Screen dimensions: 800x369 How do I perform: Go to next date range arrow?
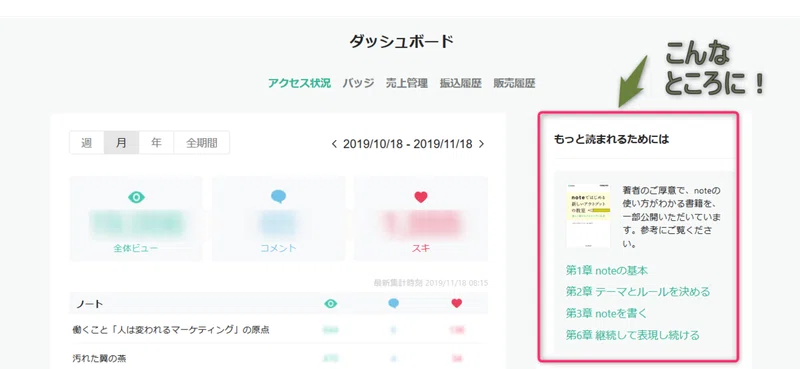coord(481,144)
